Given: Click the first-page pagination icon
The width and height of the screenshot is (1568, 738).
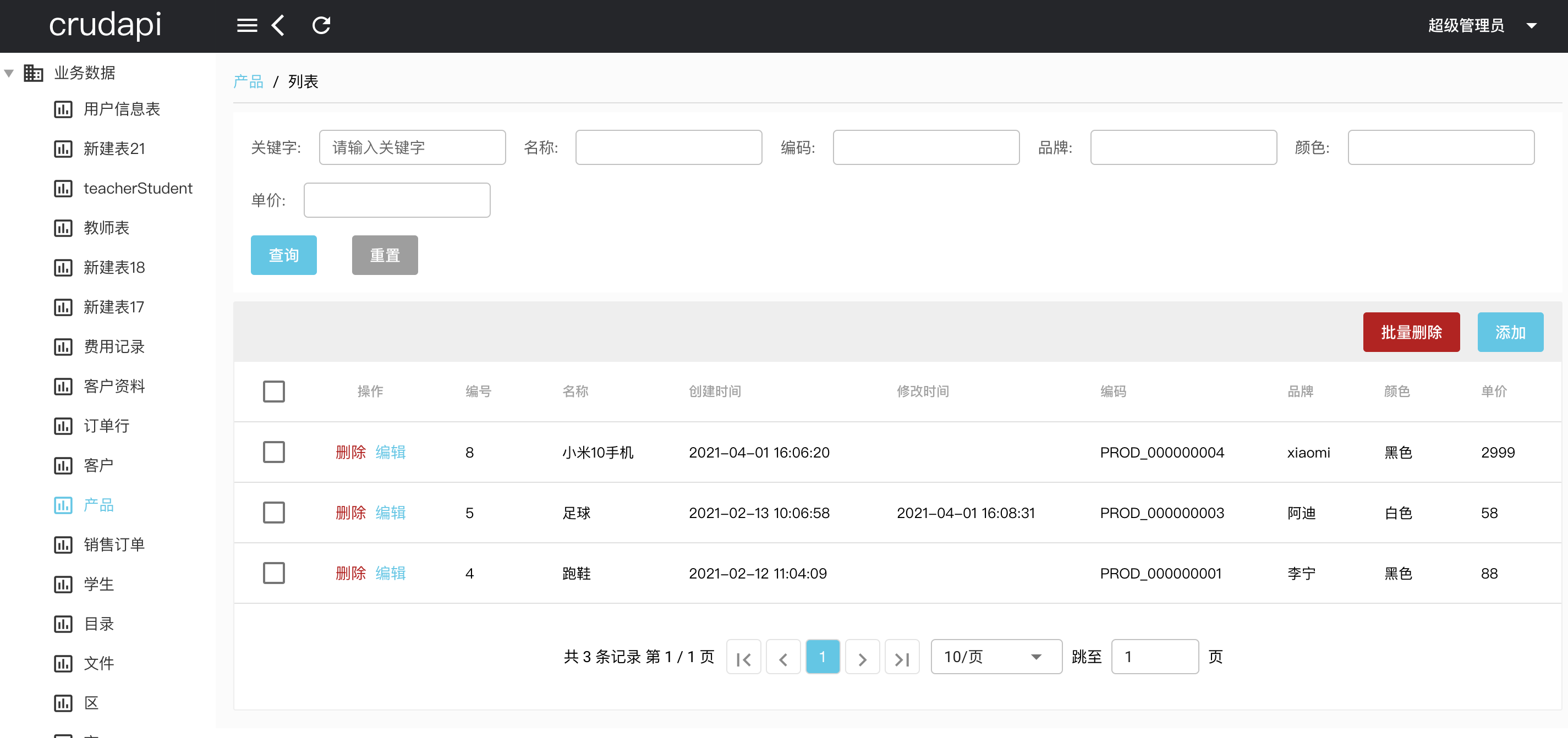Looking at the screenshot, I should pos(743,657).
